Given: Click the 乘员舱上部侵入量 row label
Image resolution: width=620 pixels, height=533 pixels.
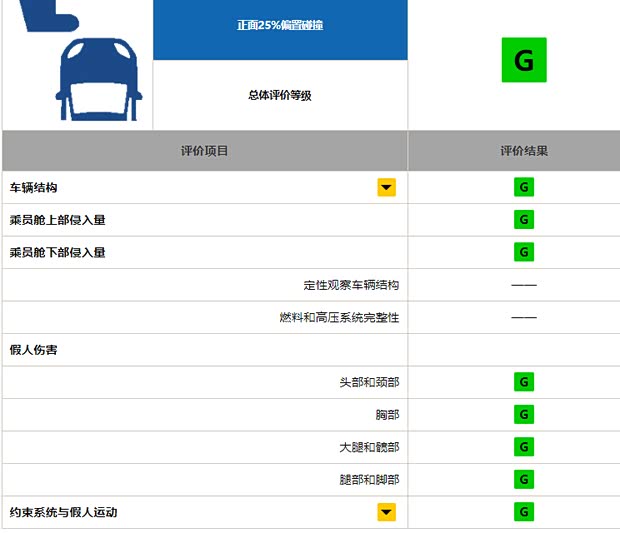Looking at the screenshot, I should pyautogui.click(x=58, y=220).
